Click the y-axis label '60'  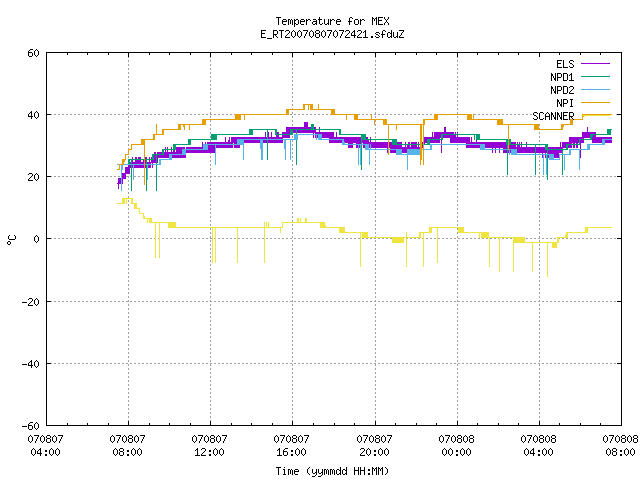[33, 53]
